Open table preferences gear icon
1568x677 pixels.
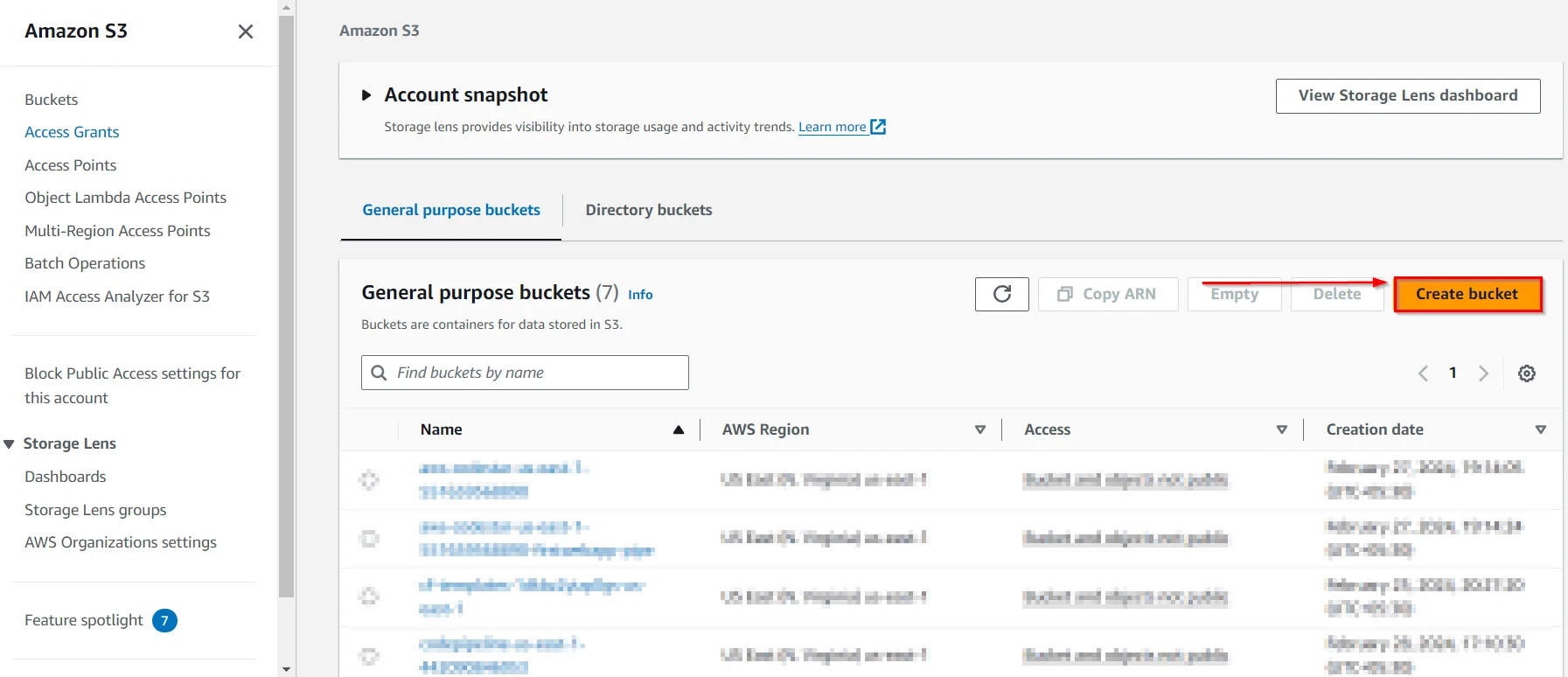1526,373
